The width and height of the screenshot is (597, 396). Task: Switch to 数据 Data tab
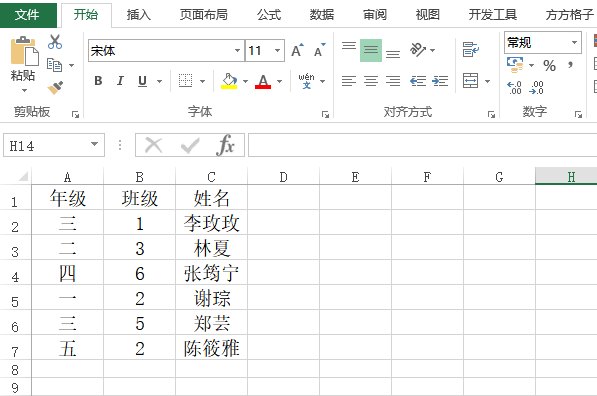(322, 15)
